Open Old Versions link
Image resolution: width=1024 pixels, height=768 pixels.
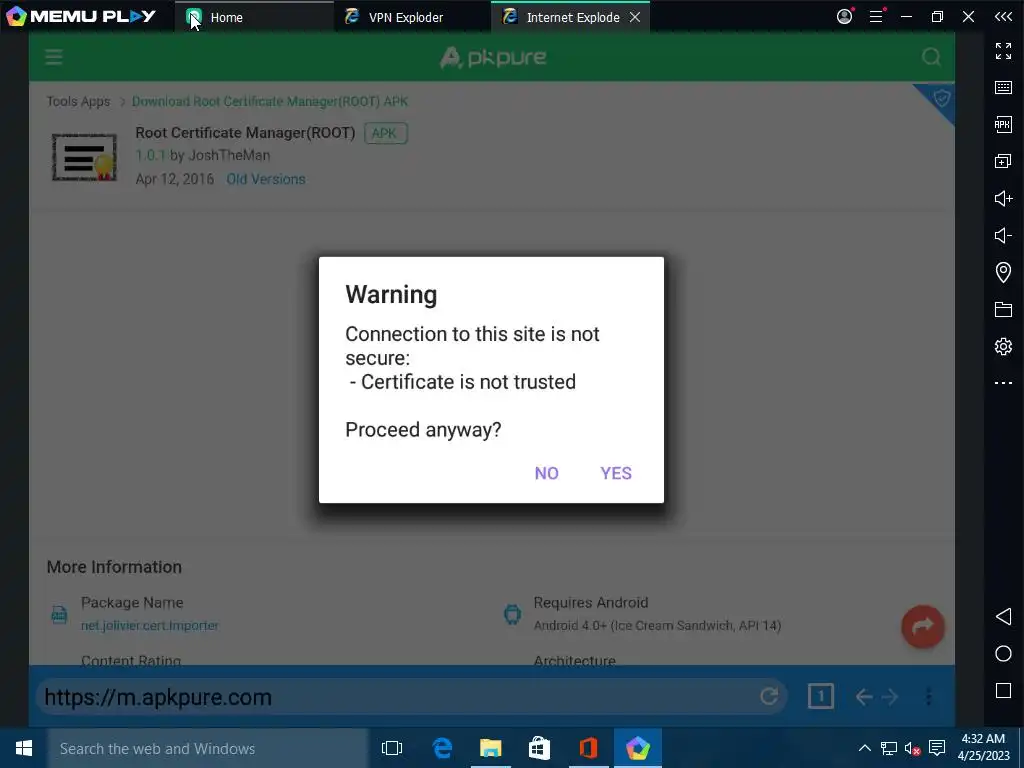click(x=266, y=179)
